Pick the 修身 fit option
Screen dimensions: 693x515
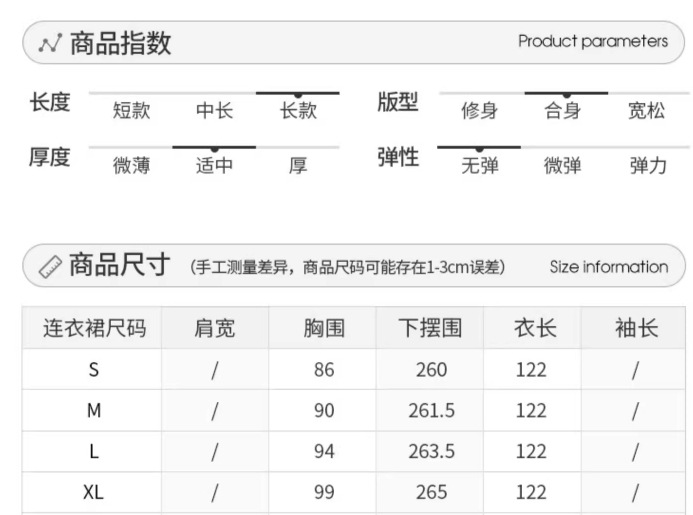pos(479,110)
